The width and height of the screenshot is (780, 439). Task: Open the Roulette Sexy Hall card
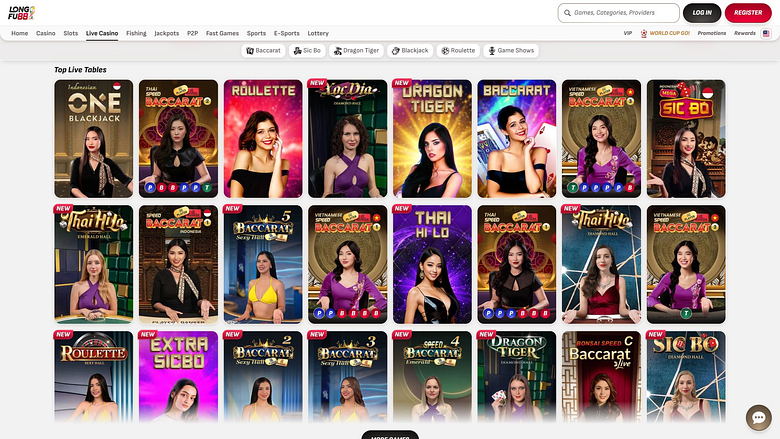(94, 377)
